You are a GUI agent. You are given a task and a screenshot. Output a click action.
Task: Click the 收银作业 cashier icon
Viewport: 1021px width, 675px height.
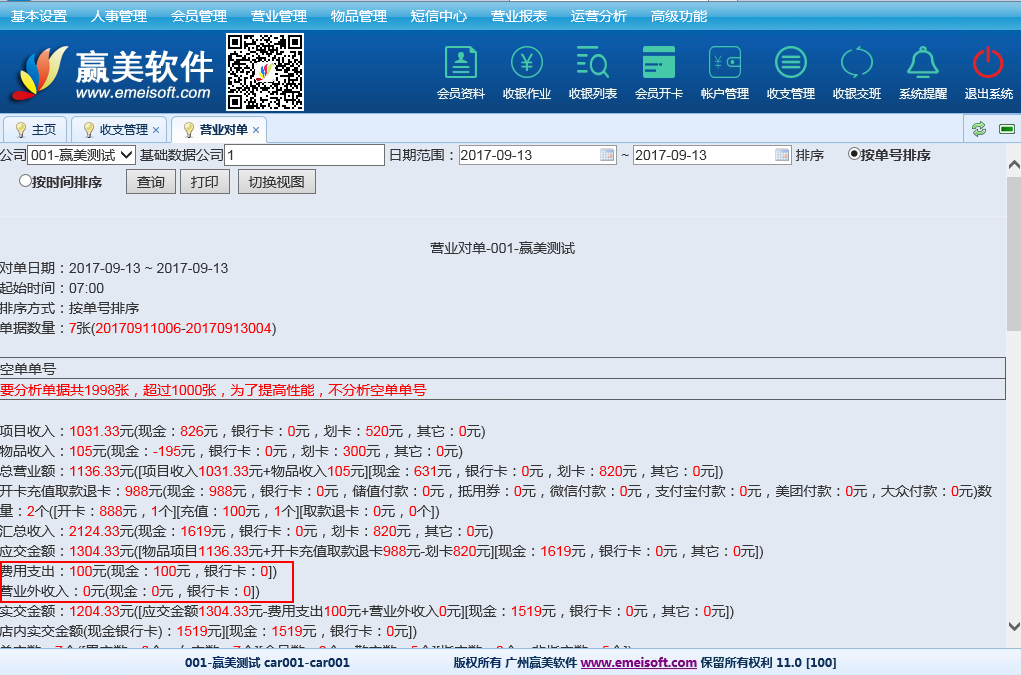[x=526, y=64]
